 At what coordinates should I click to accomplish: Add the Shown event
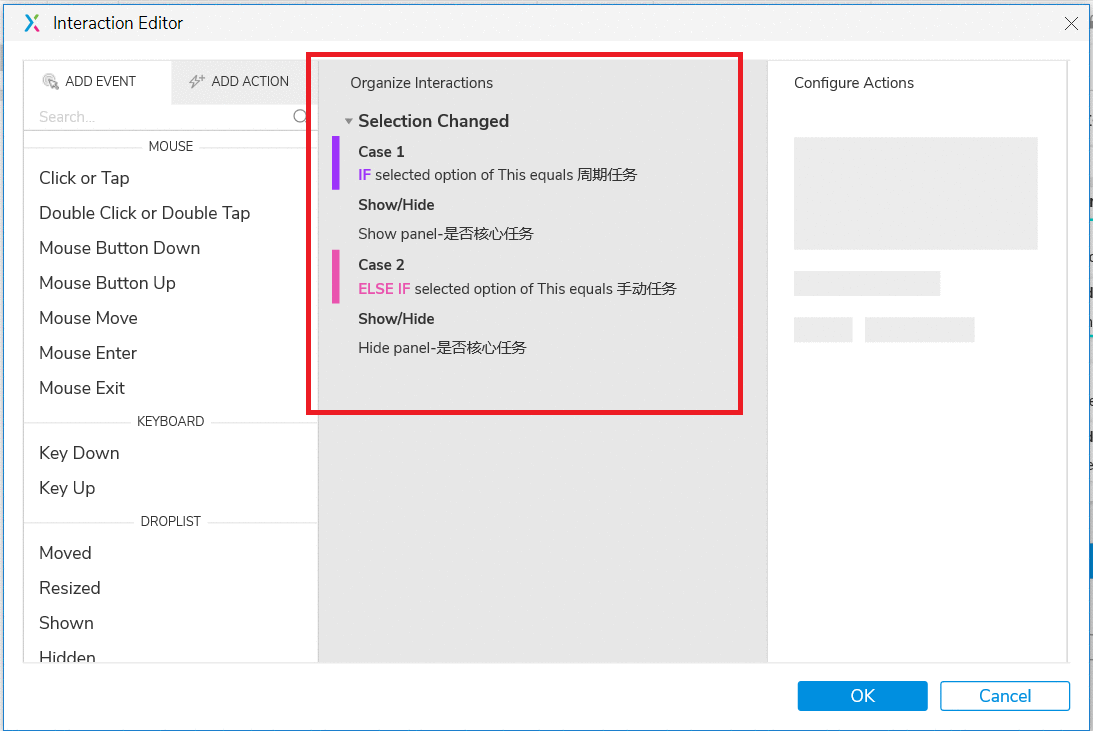click(66, 623)
